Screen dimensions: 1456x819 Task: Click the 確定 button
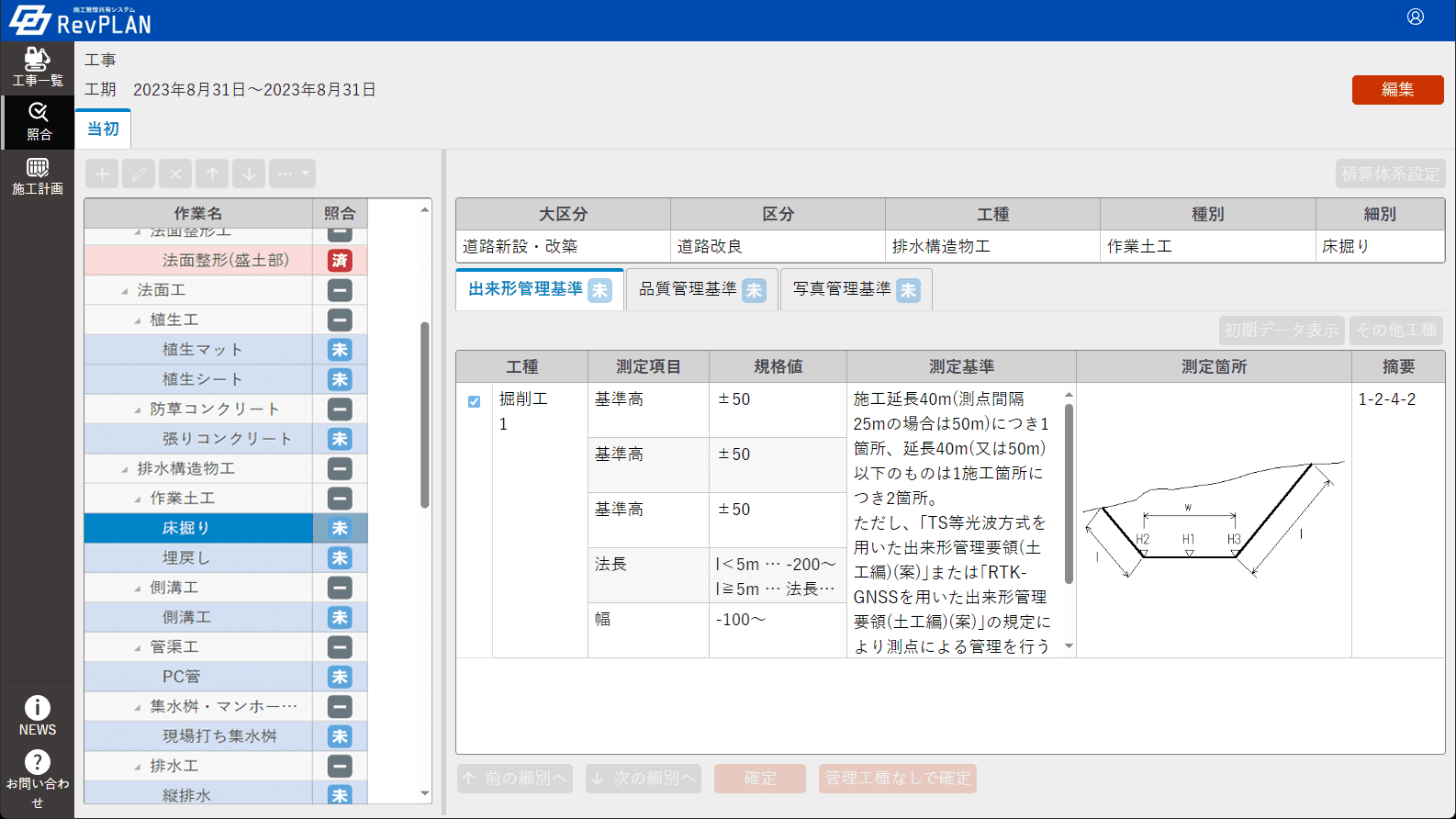(x=759, y=778)
